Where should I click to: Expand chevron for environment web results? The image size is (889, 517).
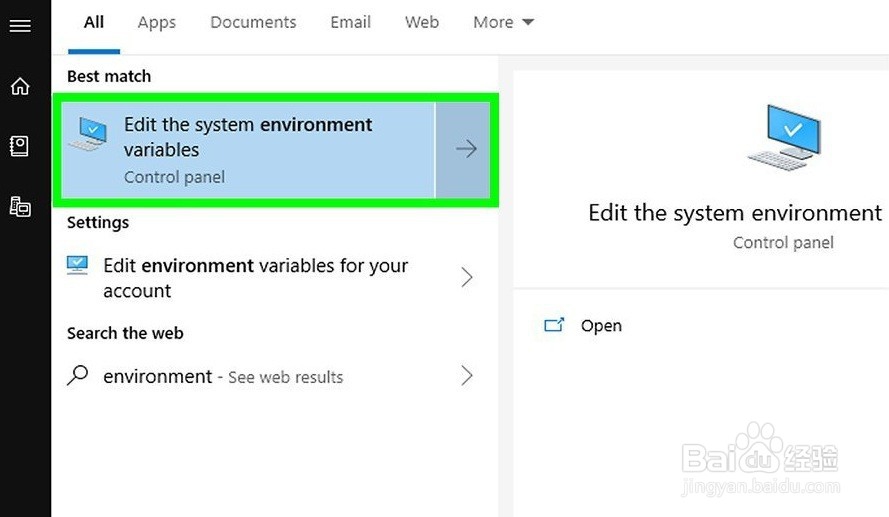click(467, 375)
